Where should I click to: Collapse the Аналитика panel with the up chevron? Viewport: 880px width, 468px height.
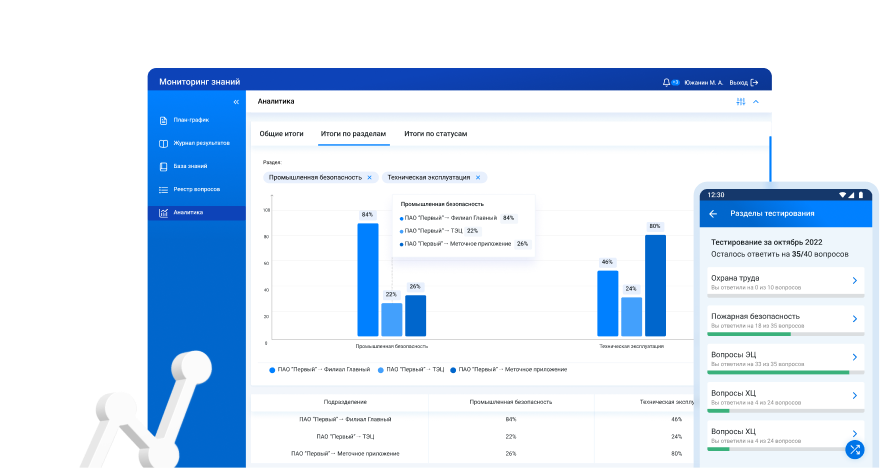[x=756, y=102]
